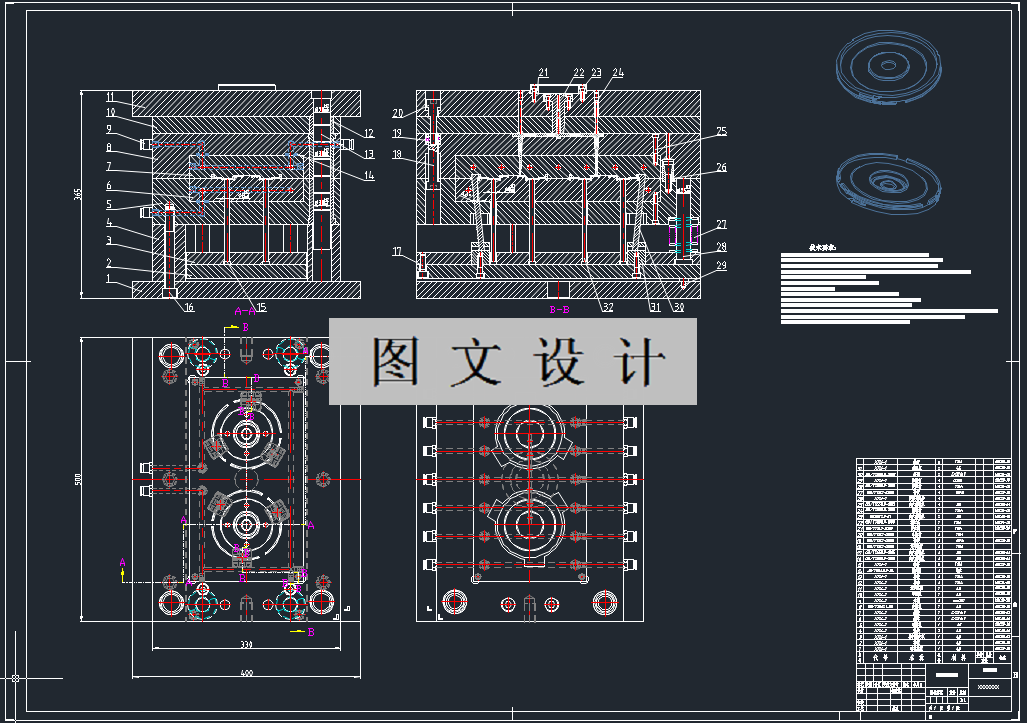Pick the 330 width dimension text

click(x=246, y=644)
